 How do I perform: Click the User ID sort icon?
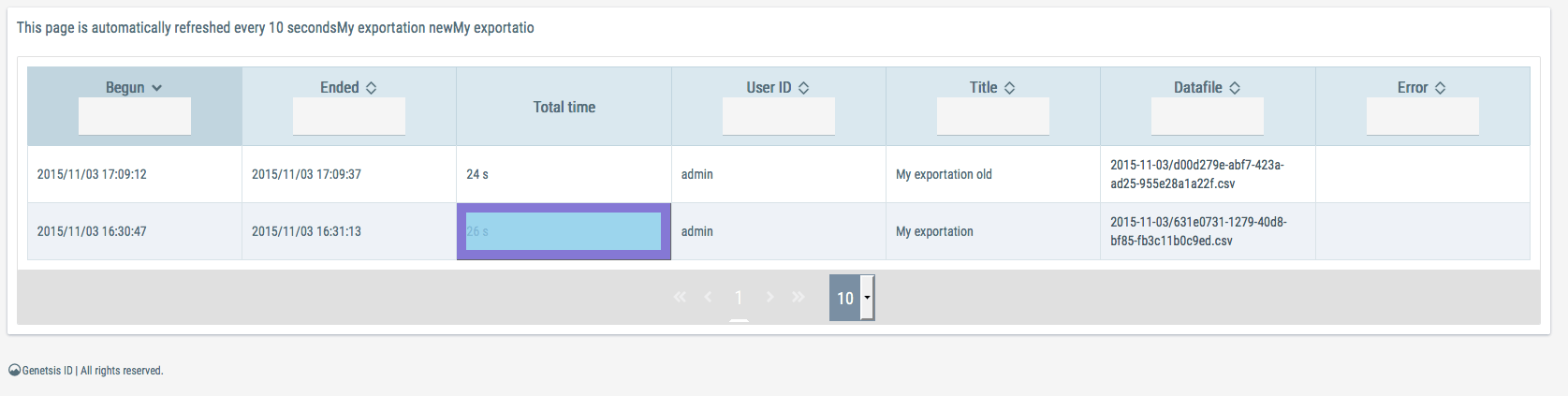(x=803, y=87)
